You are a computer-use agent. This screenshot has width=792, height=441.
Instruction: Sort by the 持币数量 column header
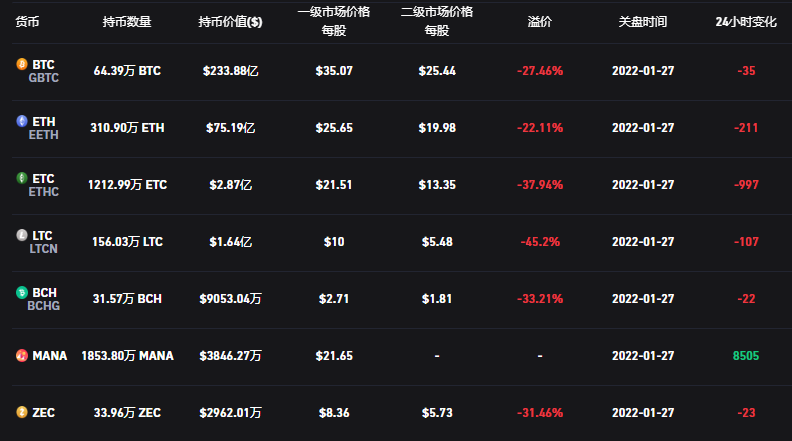tap(127, 21)
